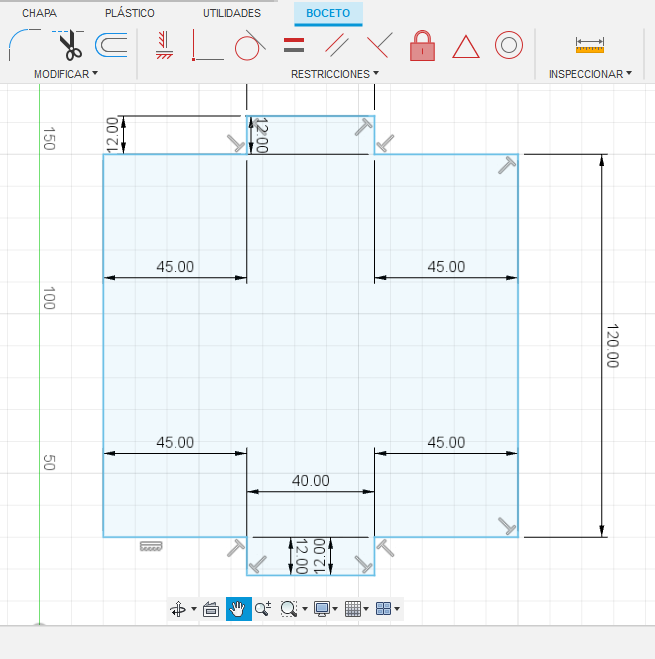Apply Parallel constraint icon

(336, 45)
